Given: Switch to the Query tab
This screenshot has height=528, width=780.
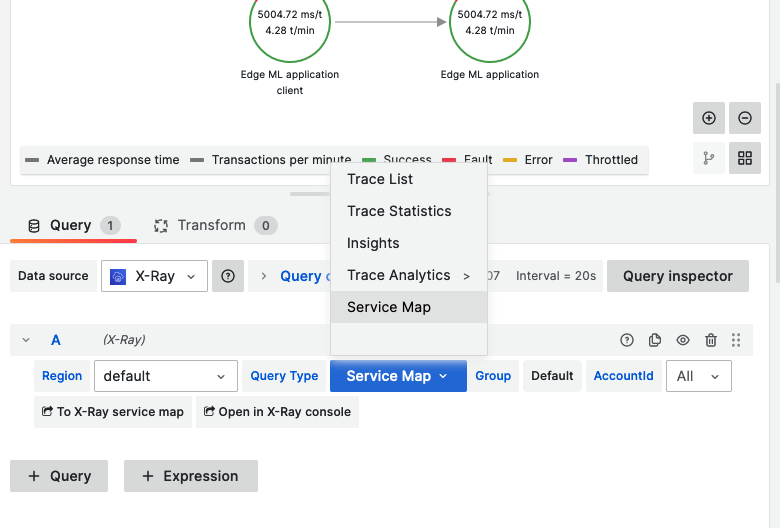Looking at the screenshot, I should tap(73, 225).
